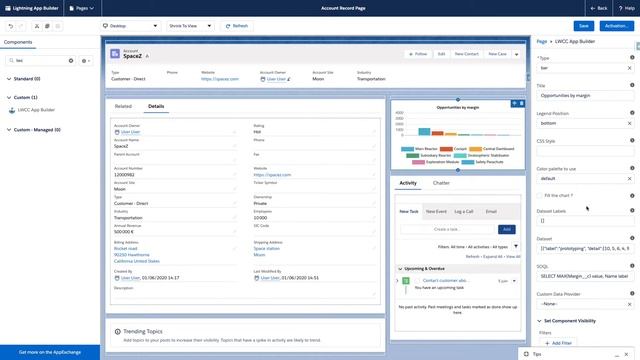Show info tooltip for Legend Position
Screen dimensions: 640x360
632,113
